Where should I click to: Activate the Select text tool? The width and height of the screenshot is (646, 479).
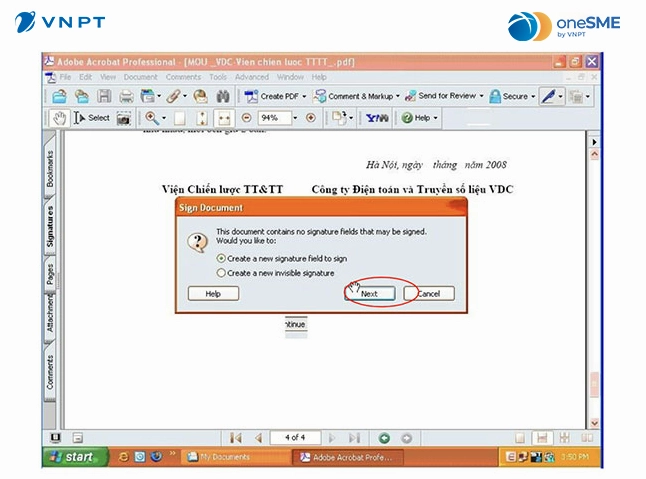click(92, 118)
